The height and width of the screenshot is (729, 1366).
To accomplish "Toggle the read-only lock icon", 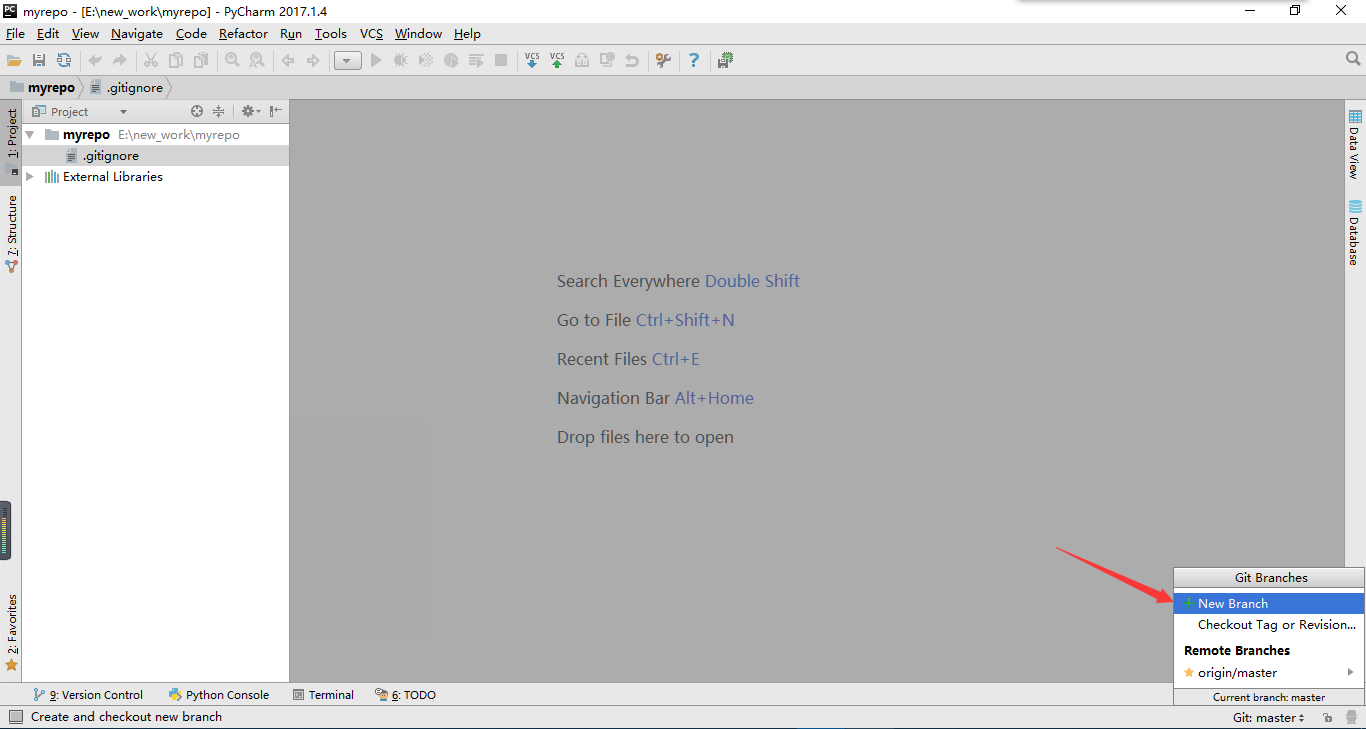I will (1327, 718).
